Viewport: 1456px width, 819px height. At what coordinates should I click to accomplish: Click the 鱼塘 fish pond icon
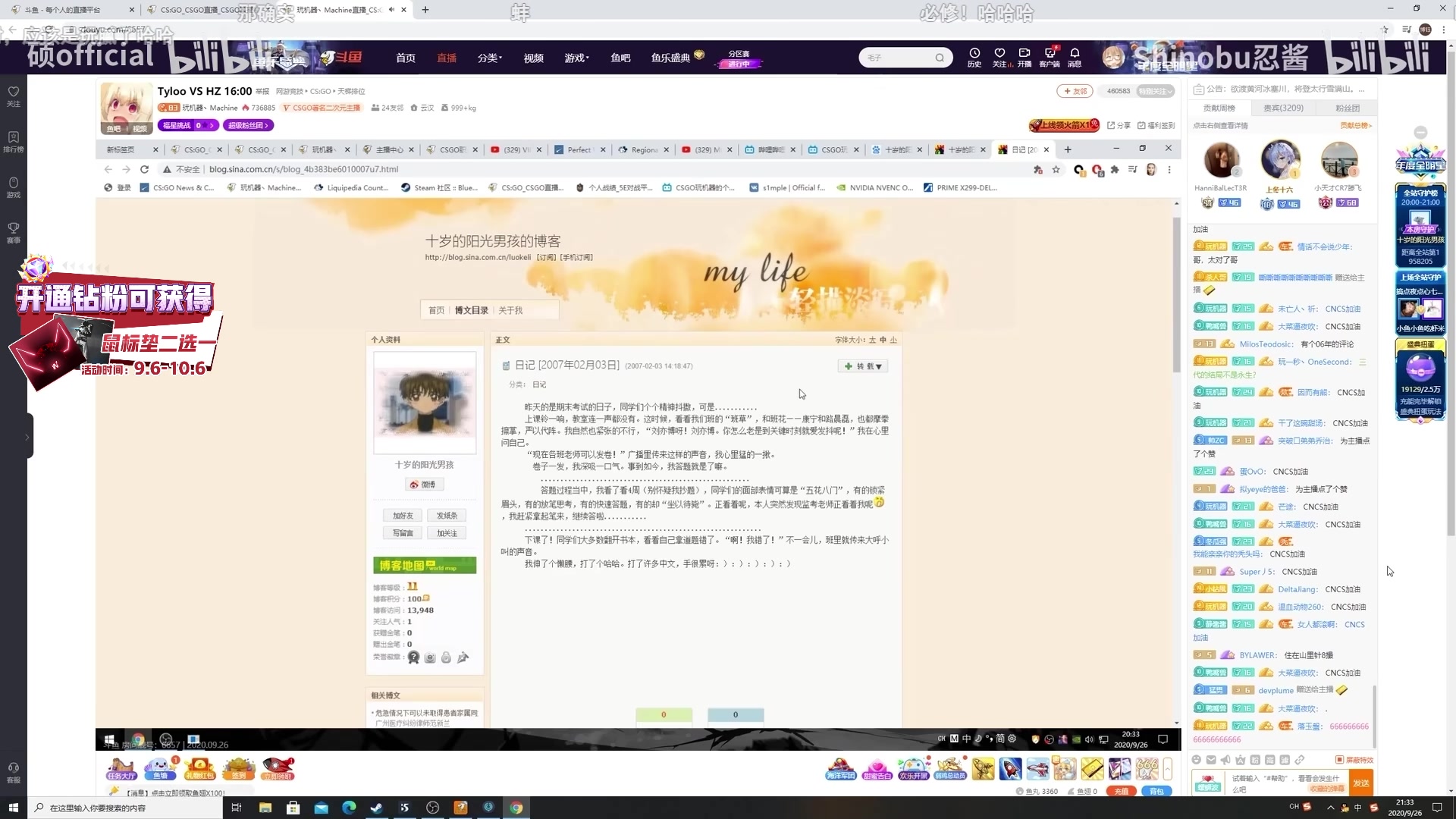pyautogui.click(x=160, y=768)
